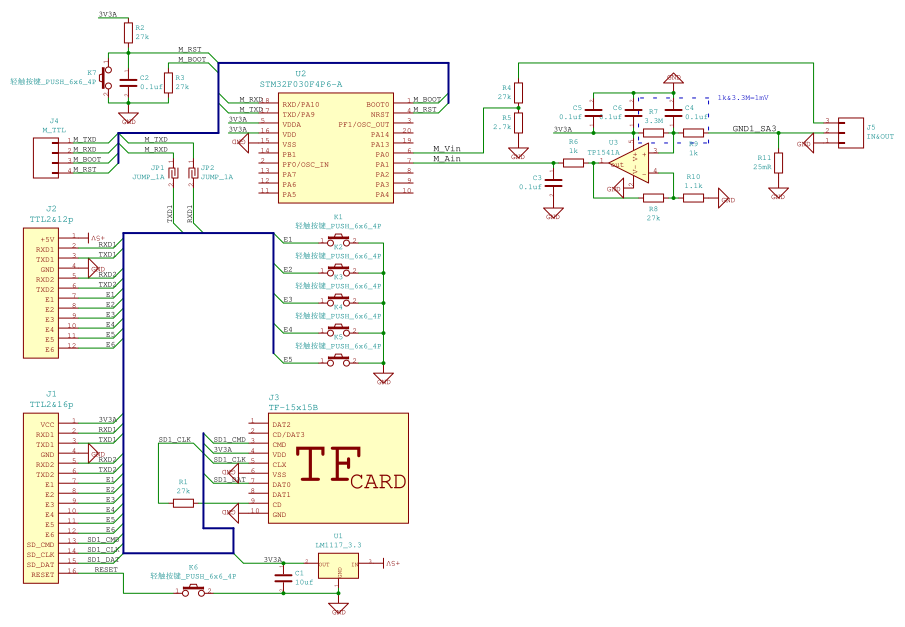This screenshot has height=627, width=905.
Task: Select resistor R1 27k near the TF card
Action: tap(183, 503)
